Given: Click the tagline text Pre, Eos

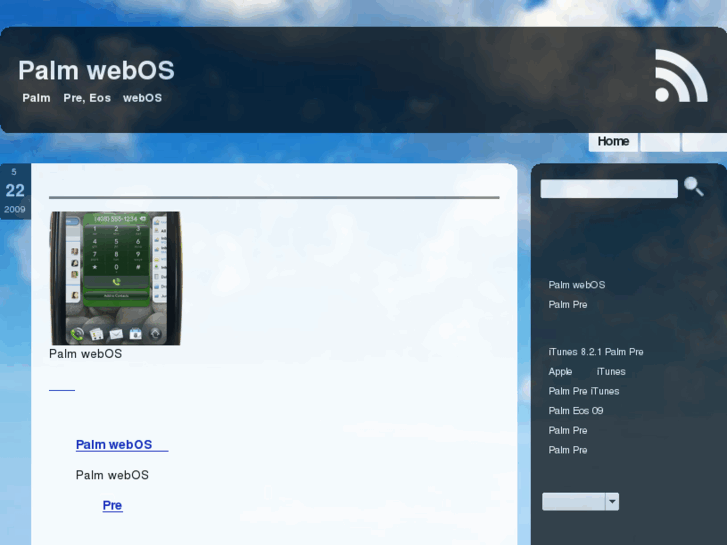Looking at the screenshot, I should click(87, 98).
